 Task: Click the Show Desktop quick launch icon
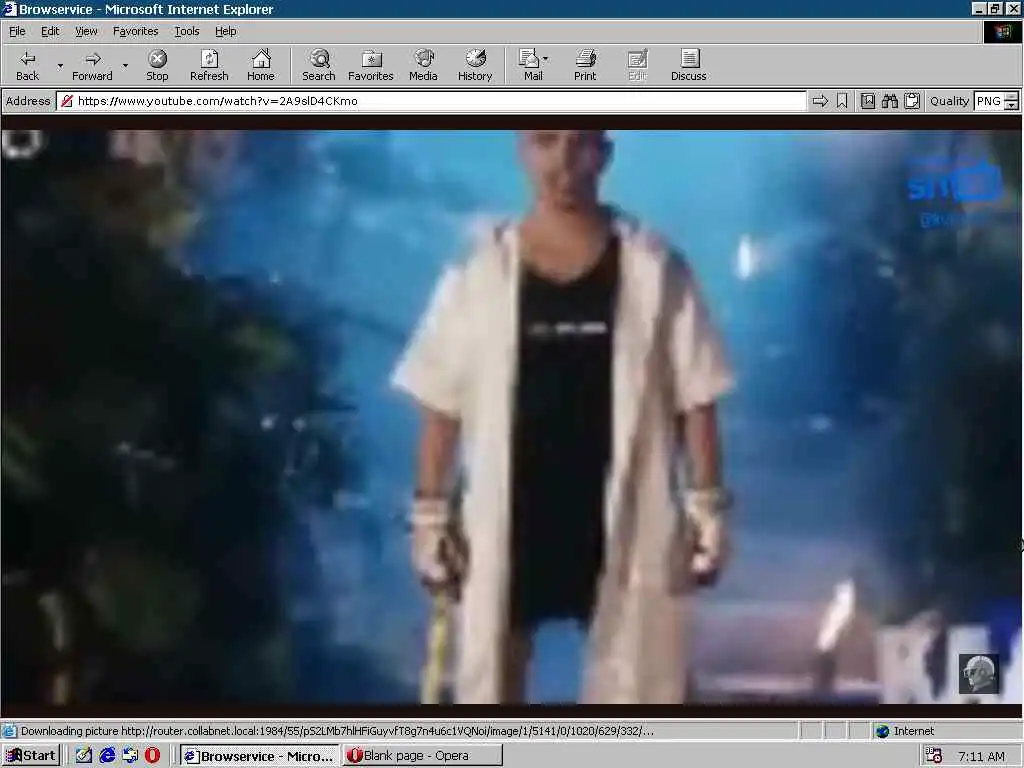pos(130,756)
